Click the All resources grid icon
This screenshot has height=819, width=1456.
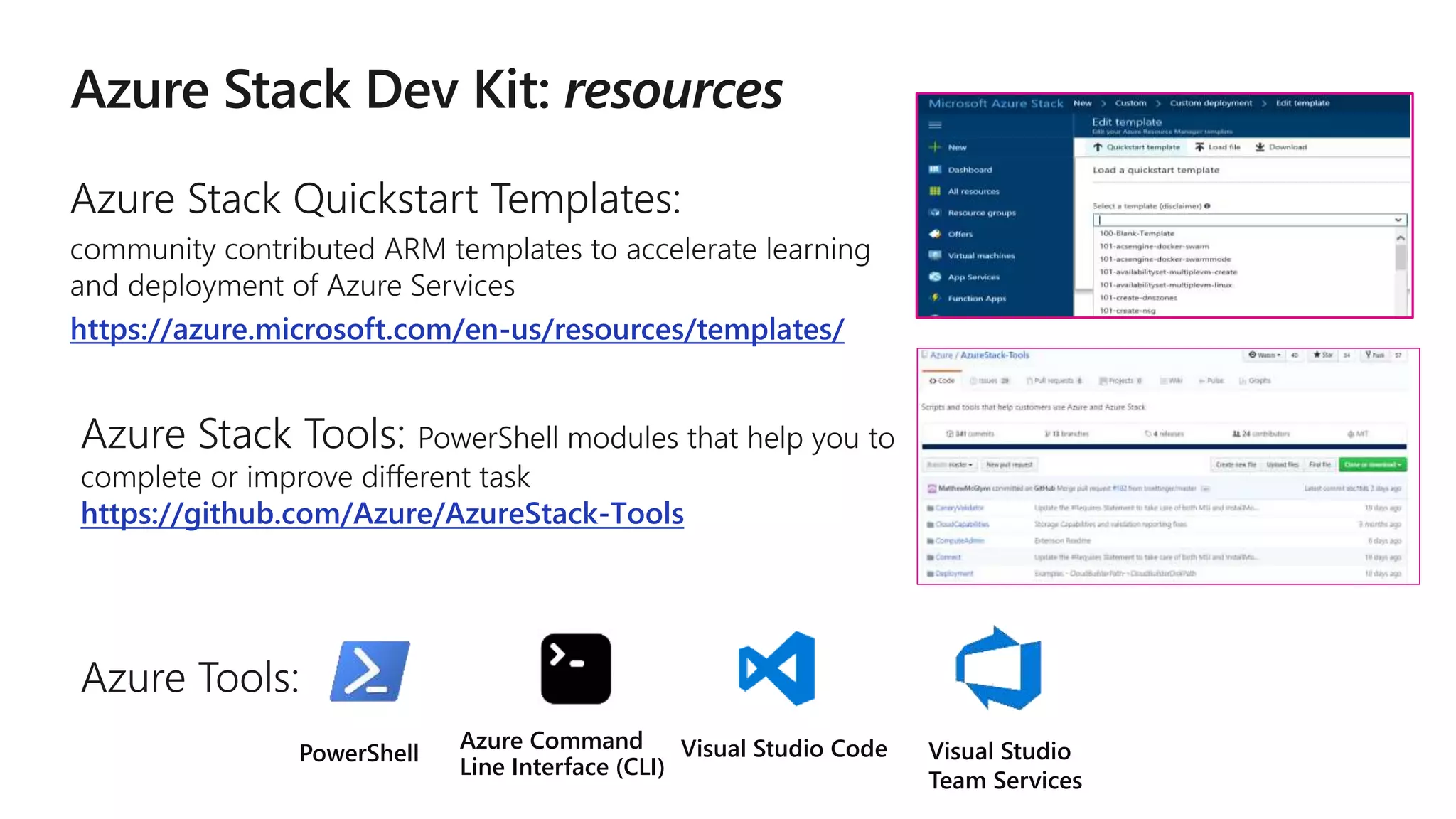coord(935,191)
